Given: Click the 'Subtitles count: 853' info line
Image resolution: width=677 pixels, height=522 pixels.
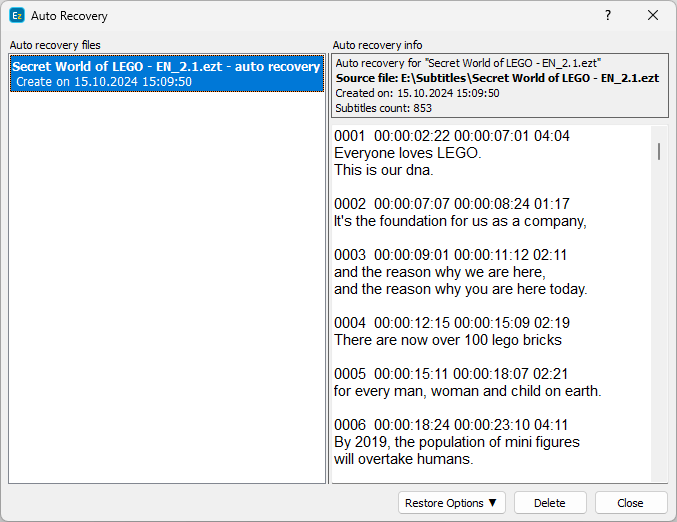Looking at the screenshot, I should (x=383, y=108).
